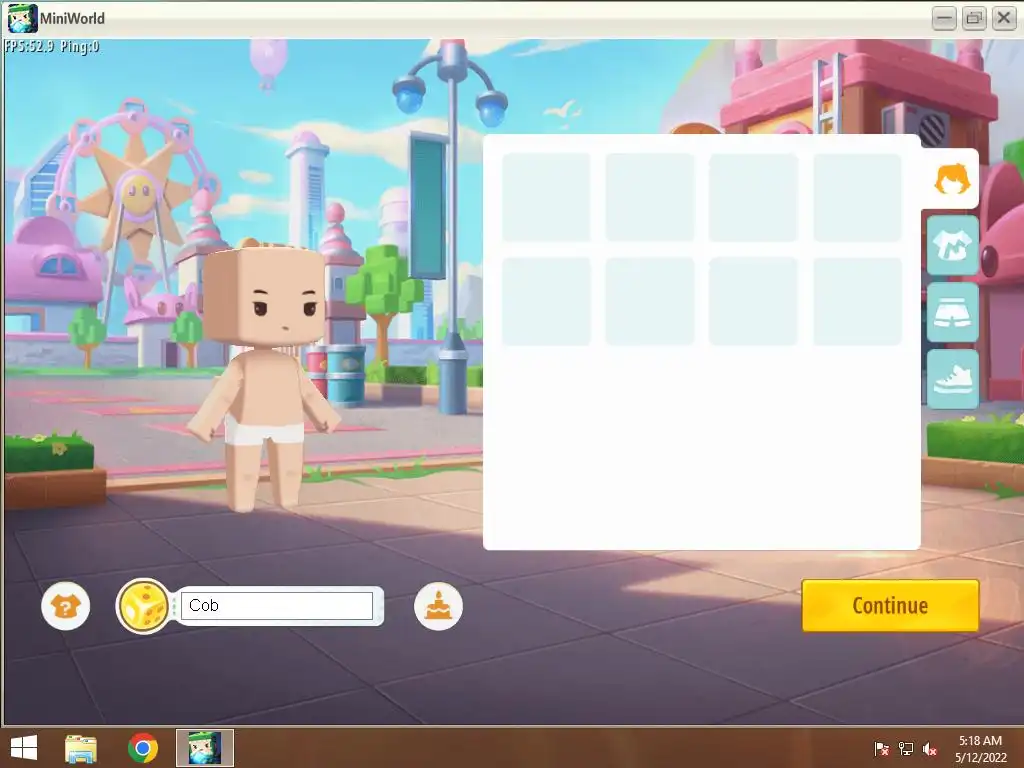Viewport: 1024px width, 768px height.
Task: Roll the dice for a random name
Action: pos(144,606)
